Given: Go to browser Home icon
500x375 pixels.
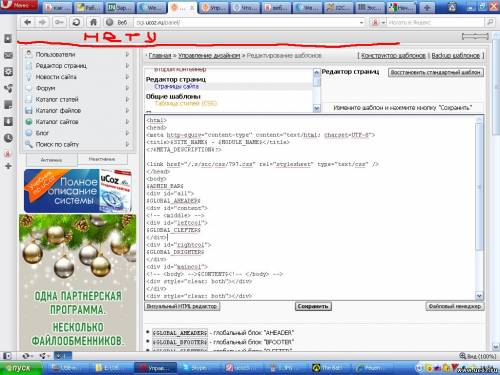Looking at the screenshot, I should pyautogui.click(x=93, y=22).
